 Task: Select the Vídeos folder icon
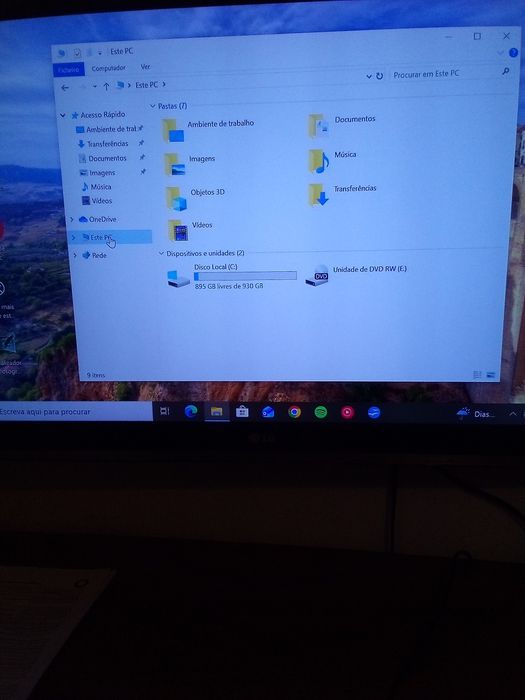(x=178, y=230)
